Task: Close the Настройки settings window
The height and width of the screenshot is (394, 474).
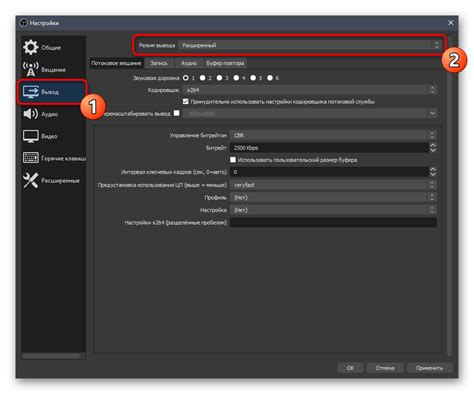Action: [x=451, y=23]
